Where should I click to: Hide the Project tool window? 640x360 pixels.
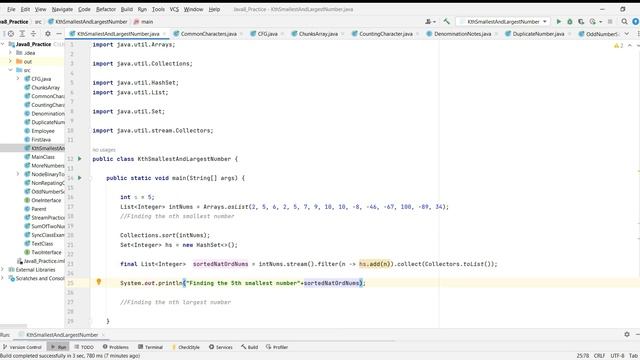tap(59, 34)
